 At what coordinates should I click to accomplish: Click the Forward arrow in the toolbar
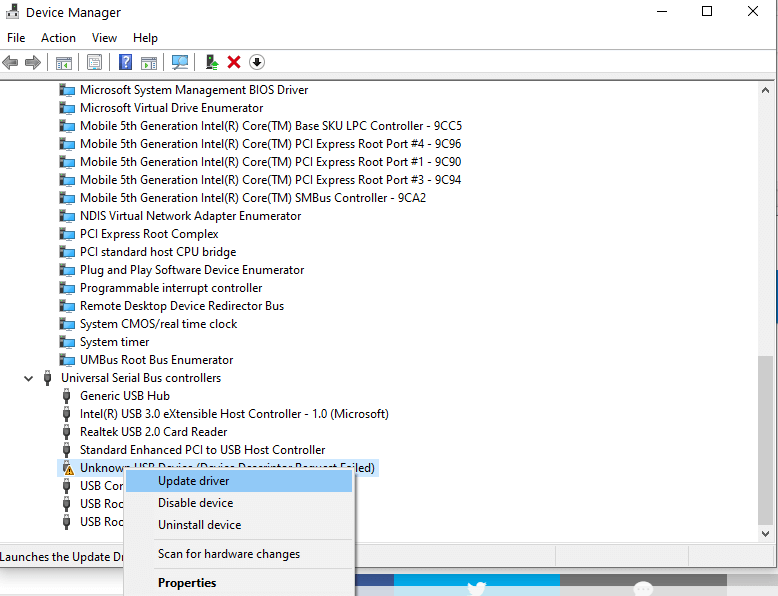tap(32, 63)
